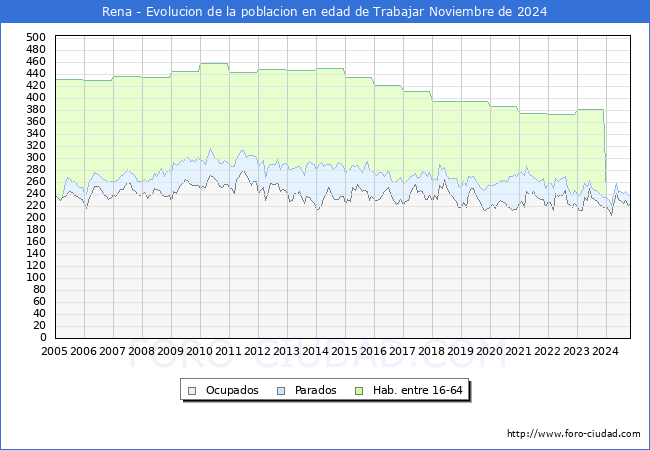Screen dimensions: 650x450
Task: Click the 380 y-axis value
Action: click(x=36, y=110)
